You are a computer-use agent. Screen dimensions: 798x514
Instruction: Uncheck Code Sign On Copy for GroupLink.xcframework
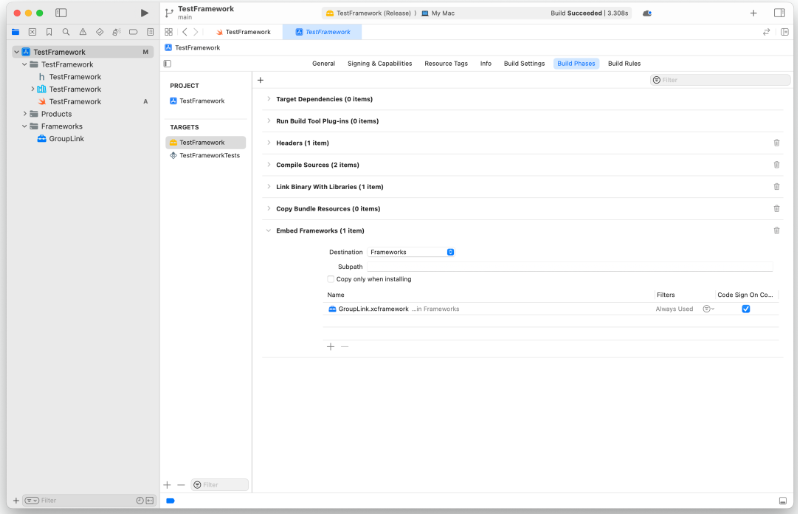point(746,309)
